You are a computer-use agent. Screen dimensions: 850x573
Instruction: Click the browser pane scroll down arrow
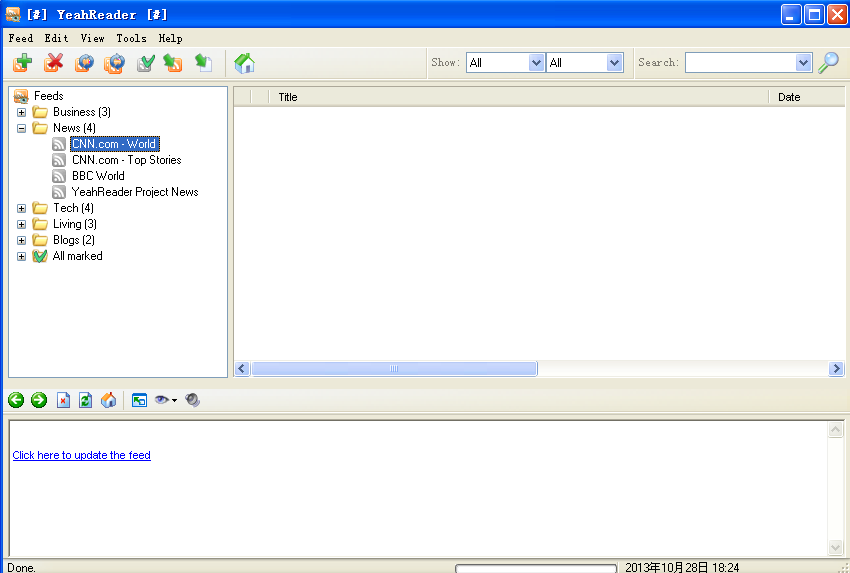pos(835,547)
